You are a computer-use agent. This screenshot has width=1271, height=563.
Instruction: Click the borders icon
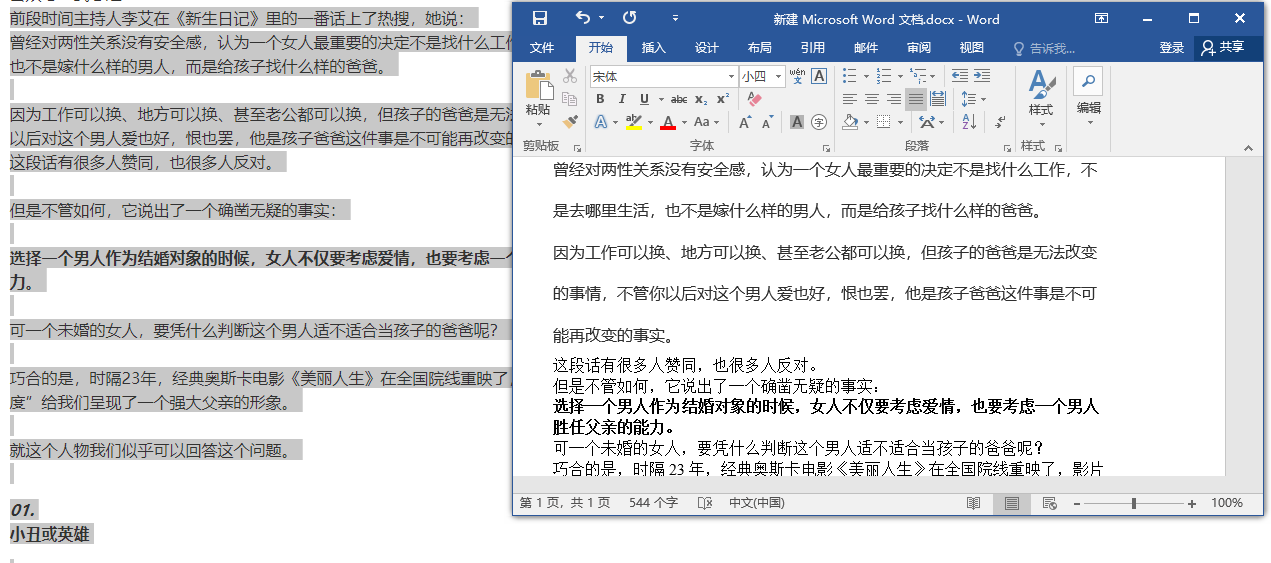[884, 122]
